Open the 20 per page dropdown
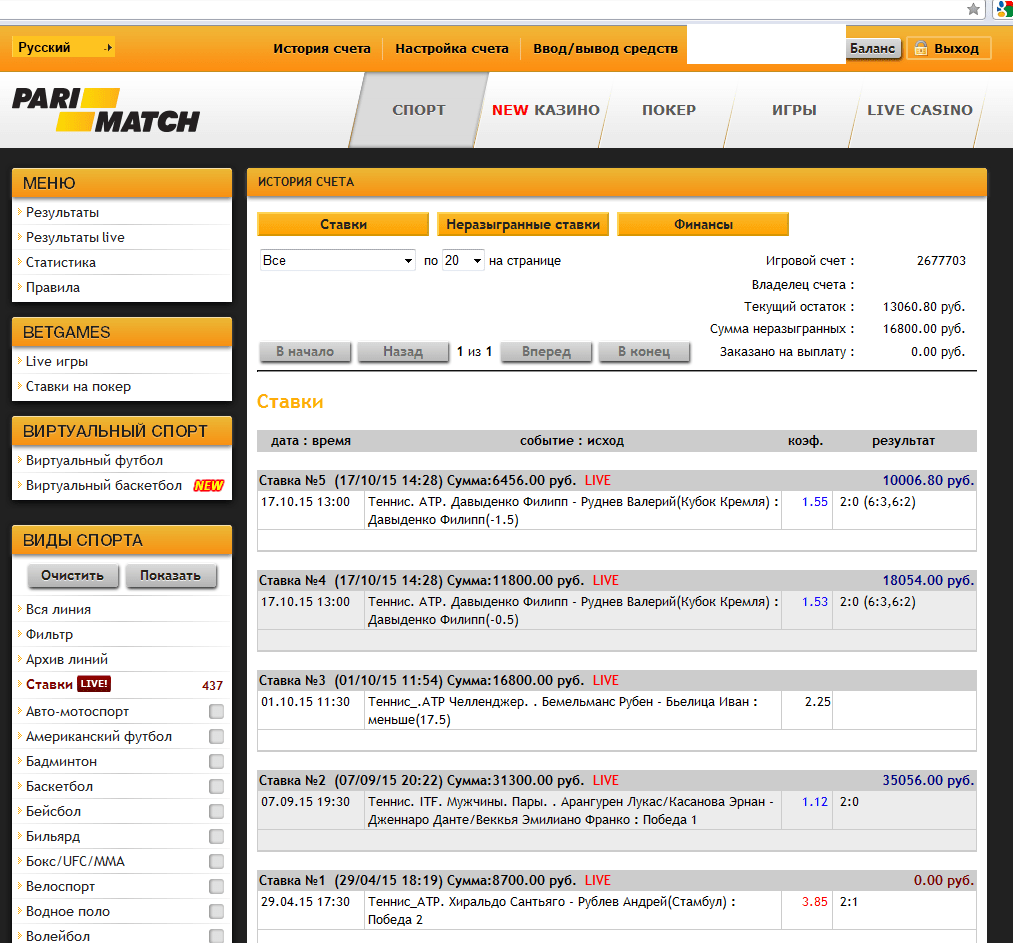Viewport: 1013px width, 943px height. tap(464, 260)
